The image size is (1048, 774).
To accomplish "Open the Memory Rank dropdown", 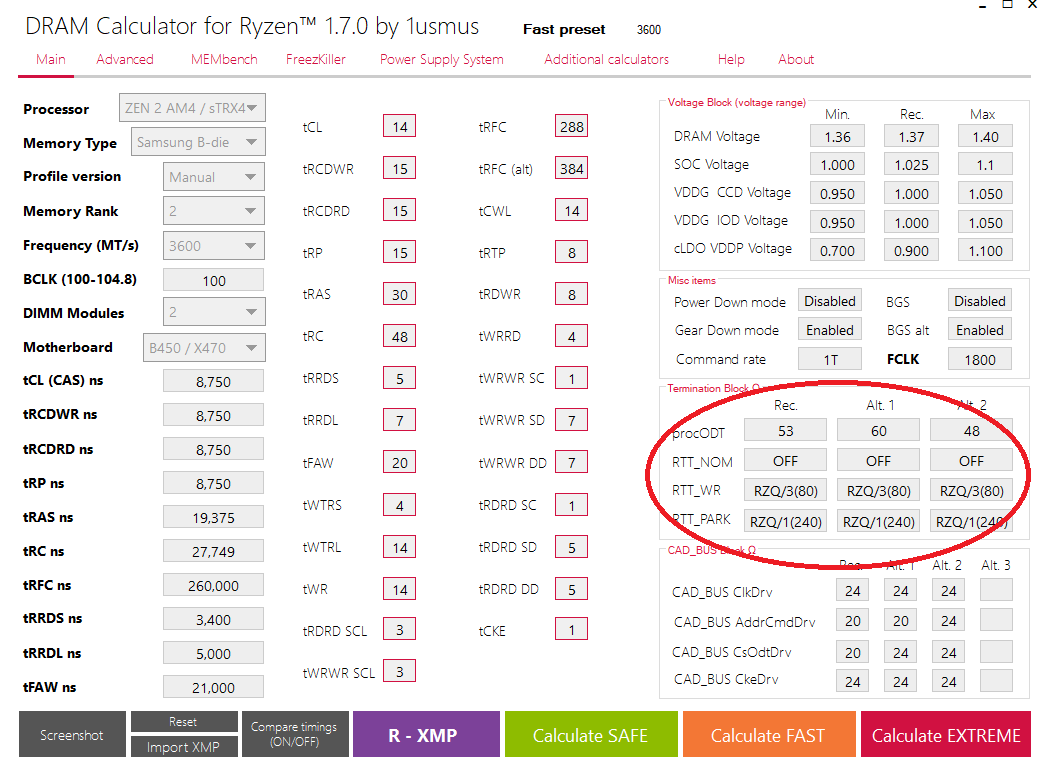I will (214, 211).
